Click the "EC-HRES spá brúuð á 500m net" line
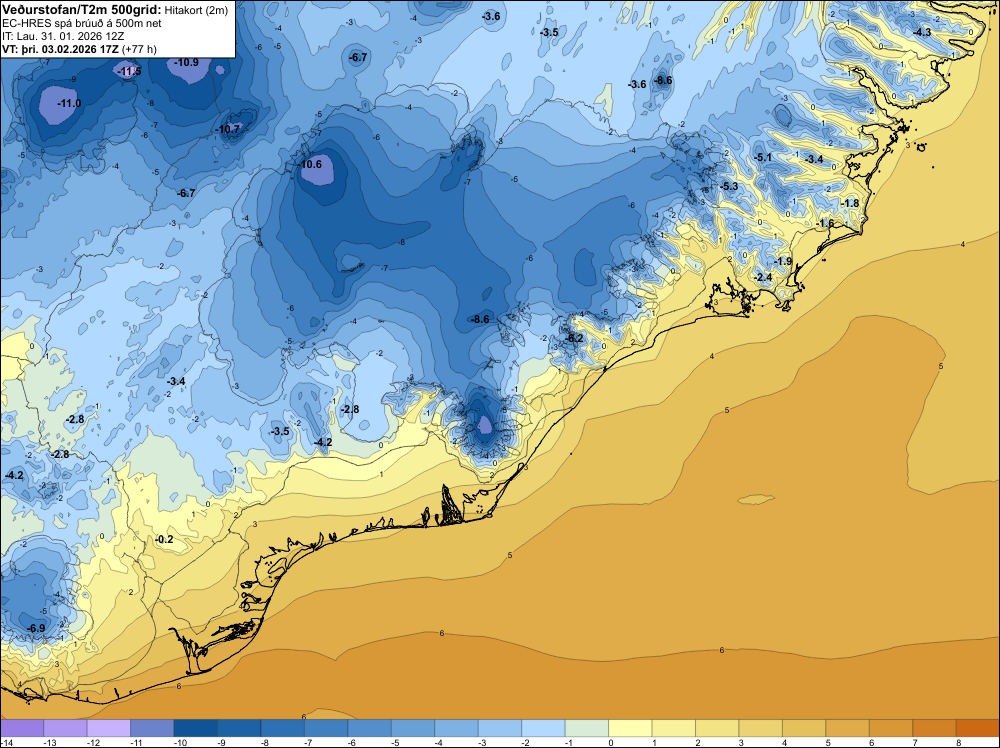Screen dimensions: 1000x748 tap(82, 24)
